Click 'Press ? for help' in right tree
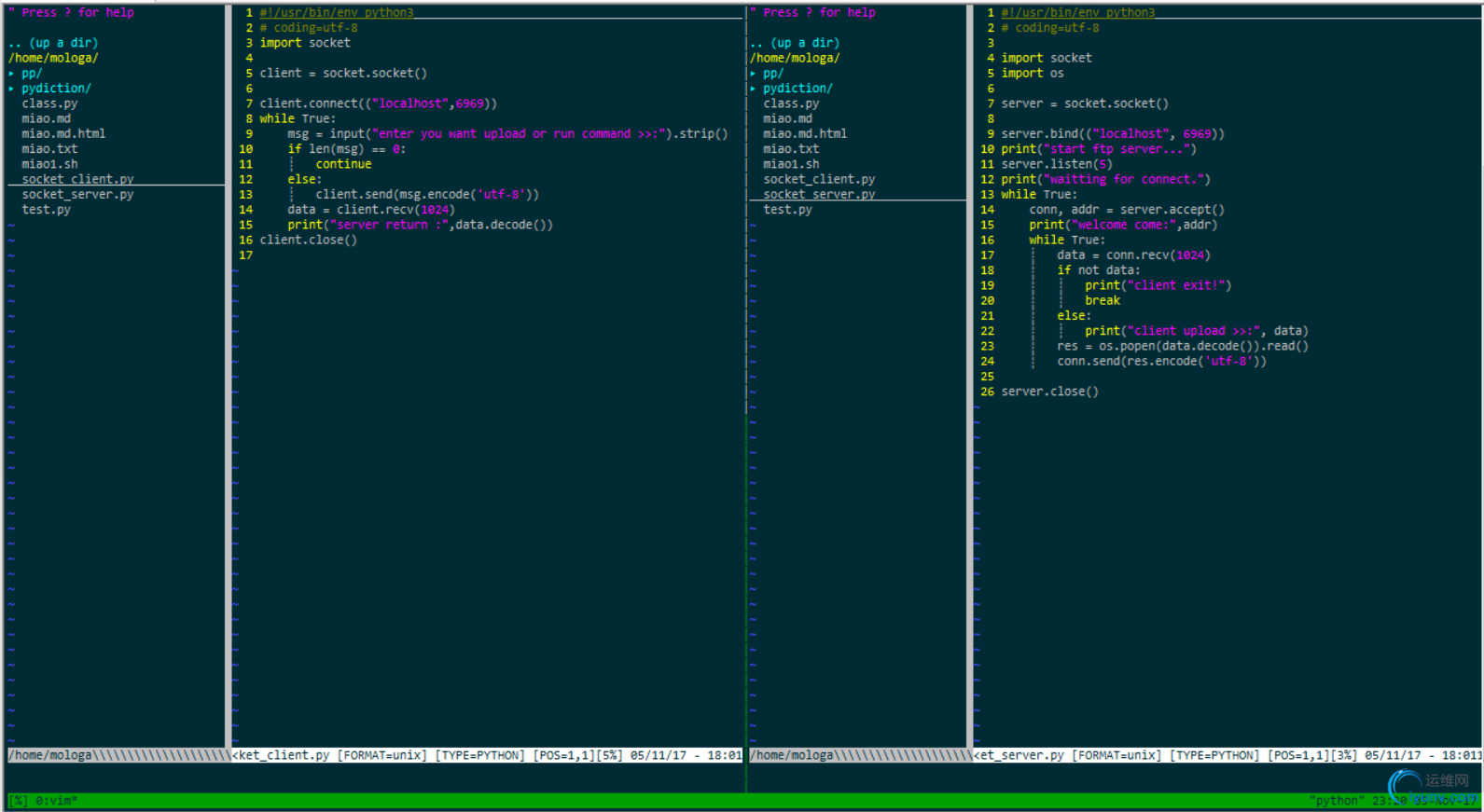Viewport: 1484px width, 812px height. 819,12
